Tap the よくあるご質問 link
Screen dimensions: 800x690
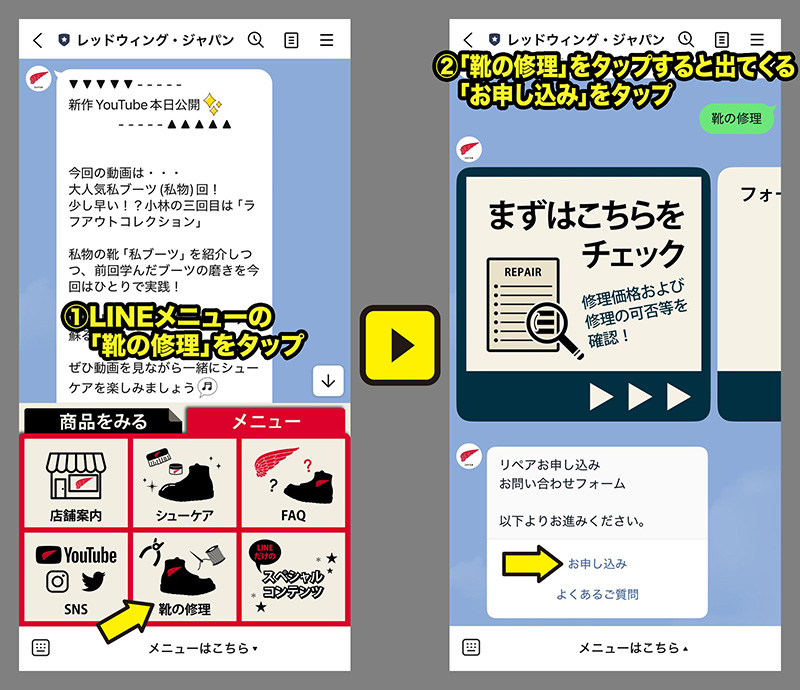click(x=597, y=595)
